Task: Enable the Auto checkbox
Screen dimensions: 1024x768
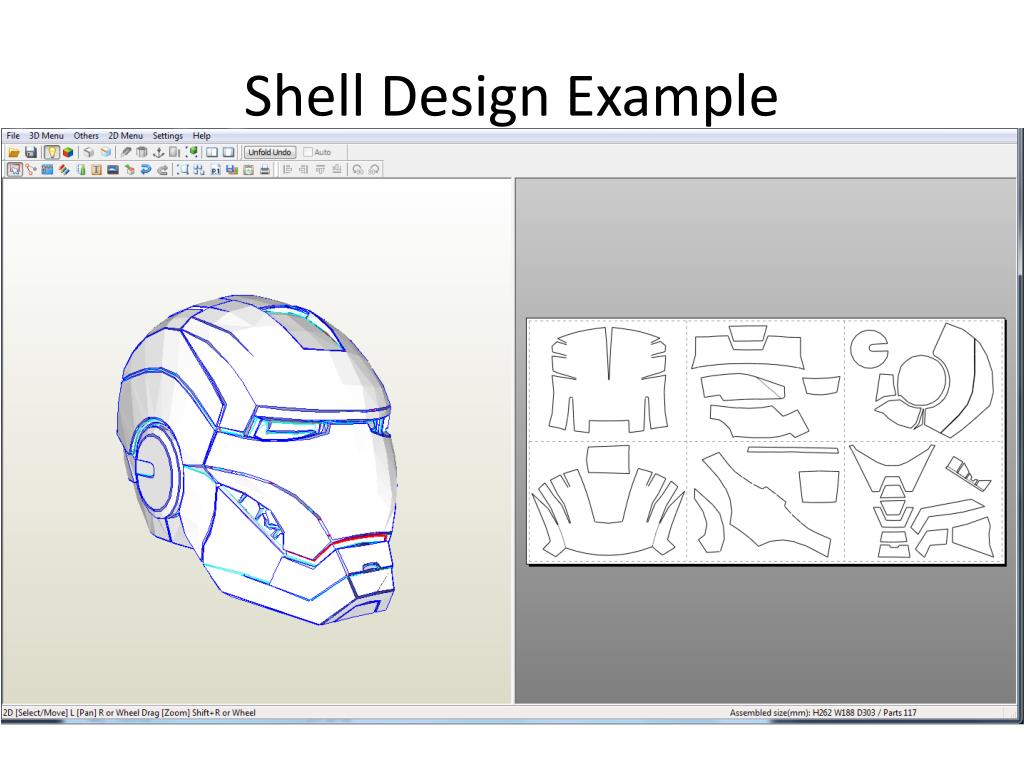Action: 308,152
